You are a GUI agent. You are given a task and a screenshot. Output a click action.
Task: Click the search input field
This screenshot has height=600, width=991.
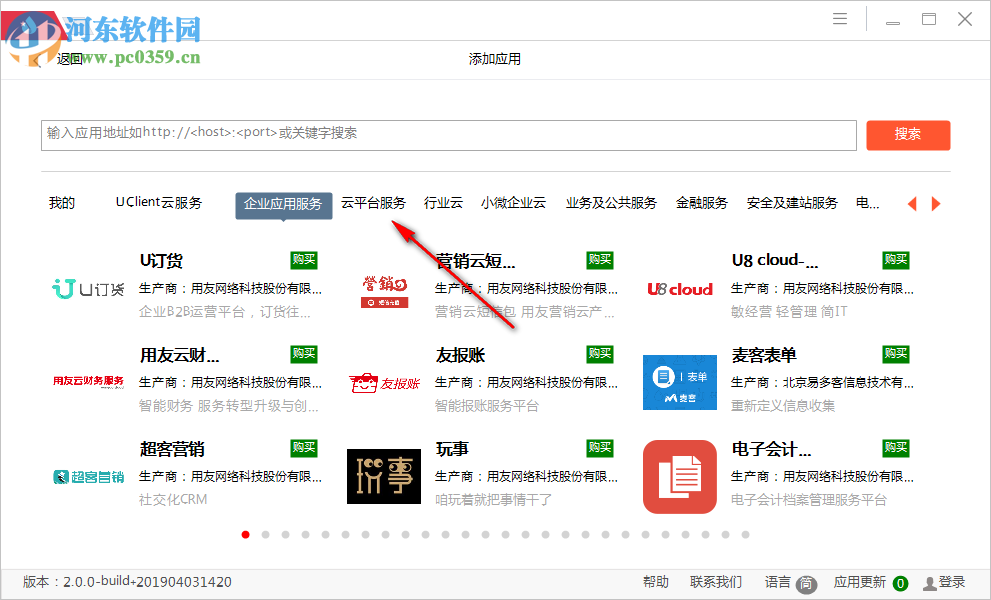448,135
